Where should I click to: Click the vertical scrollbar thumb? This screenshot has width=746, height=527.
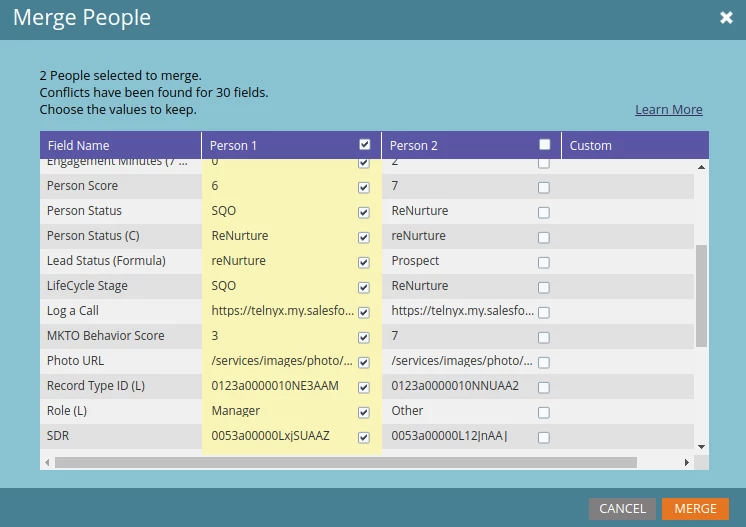pos(701,296)
